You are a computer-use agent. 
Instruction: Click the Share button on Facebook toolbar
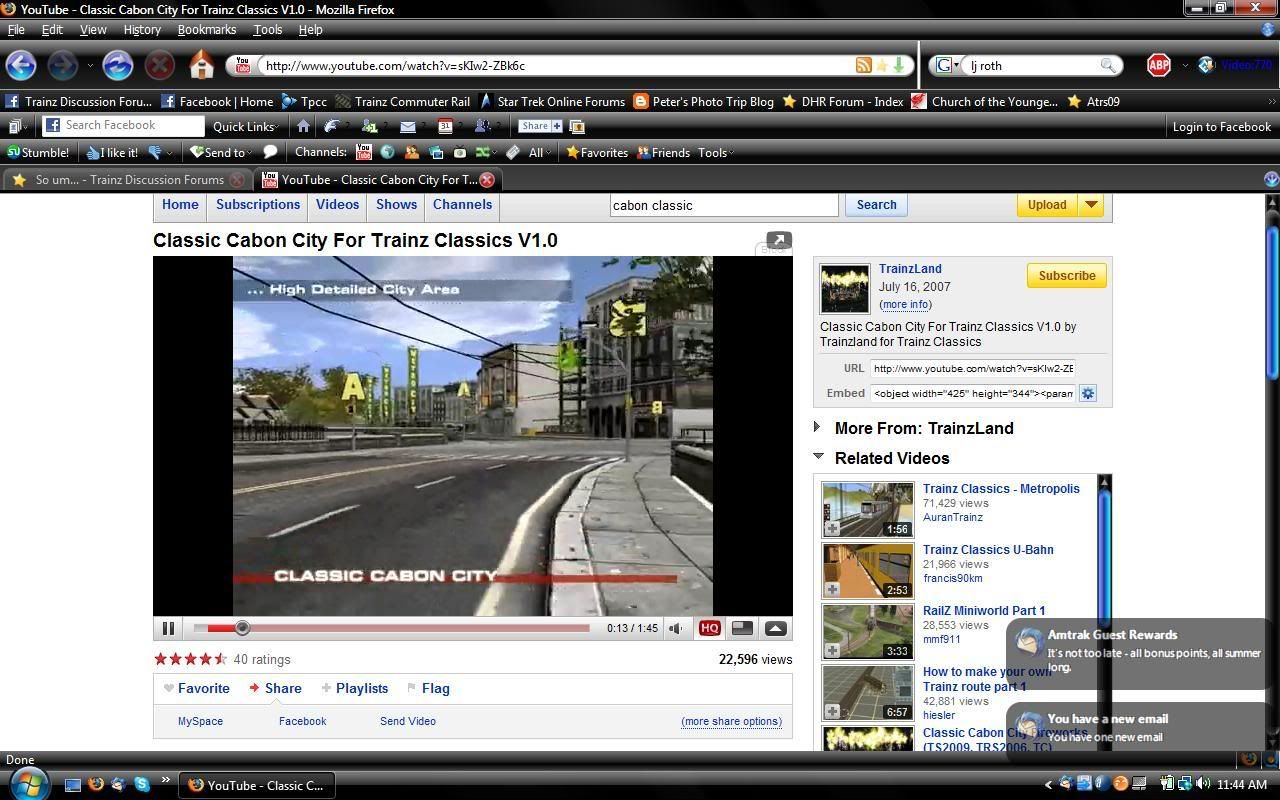(540, 126)
